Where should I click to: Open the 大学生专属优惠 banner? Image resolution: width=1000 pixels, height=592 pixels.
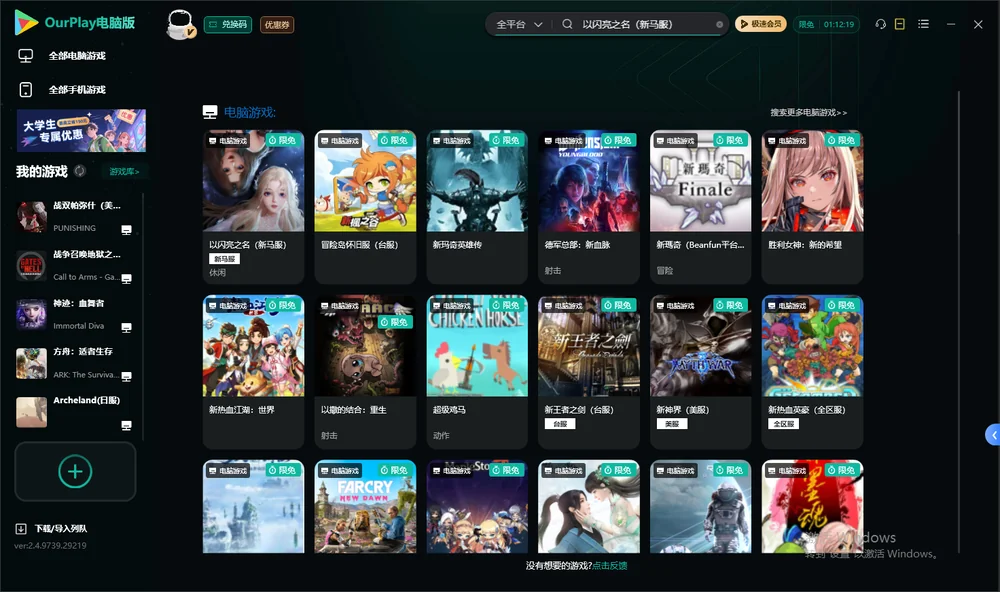[x=81, y=131]
